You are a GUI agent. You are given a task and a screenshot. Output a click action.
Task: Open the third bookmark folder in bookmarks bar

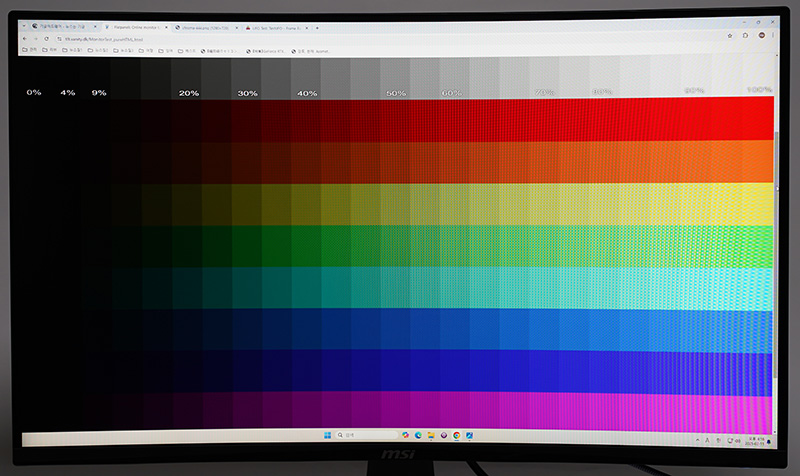click(71, 50)
